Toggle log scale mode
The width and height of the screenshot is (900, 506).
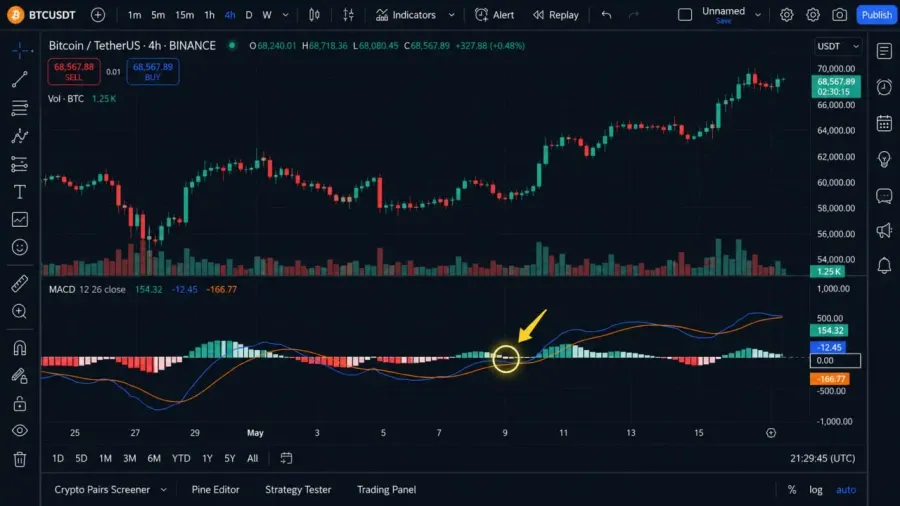(x=816, y=490)
